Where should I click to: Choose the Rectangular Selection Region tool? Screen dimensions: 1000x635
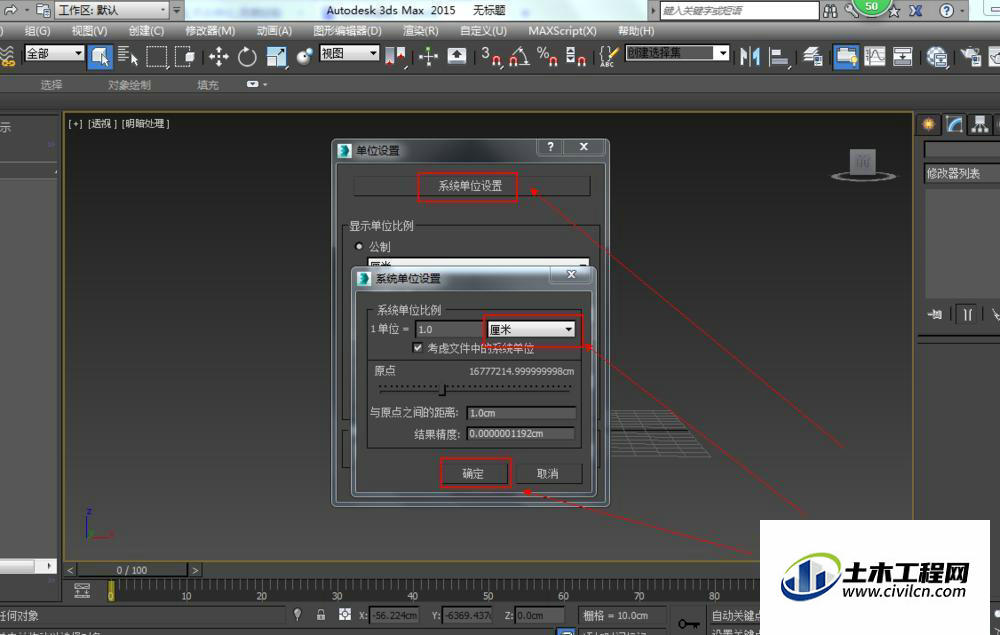pos(156,57)
